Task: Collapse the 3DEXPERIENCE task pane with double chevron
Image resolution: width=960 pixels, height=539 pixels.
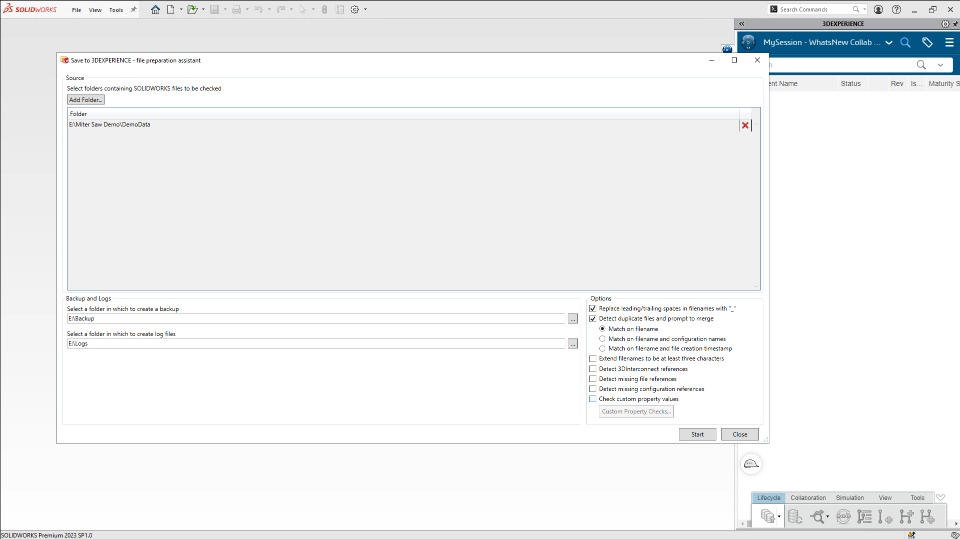Action: click(x=741, y=24)
